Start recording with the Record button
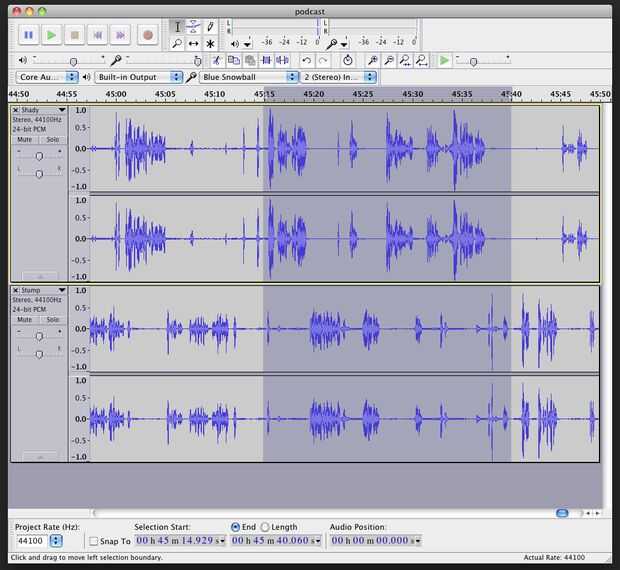The height and width of the screenshot is (570, 620). click(147, 35)
